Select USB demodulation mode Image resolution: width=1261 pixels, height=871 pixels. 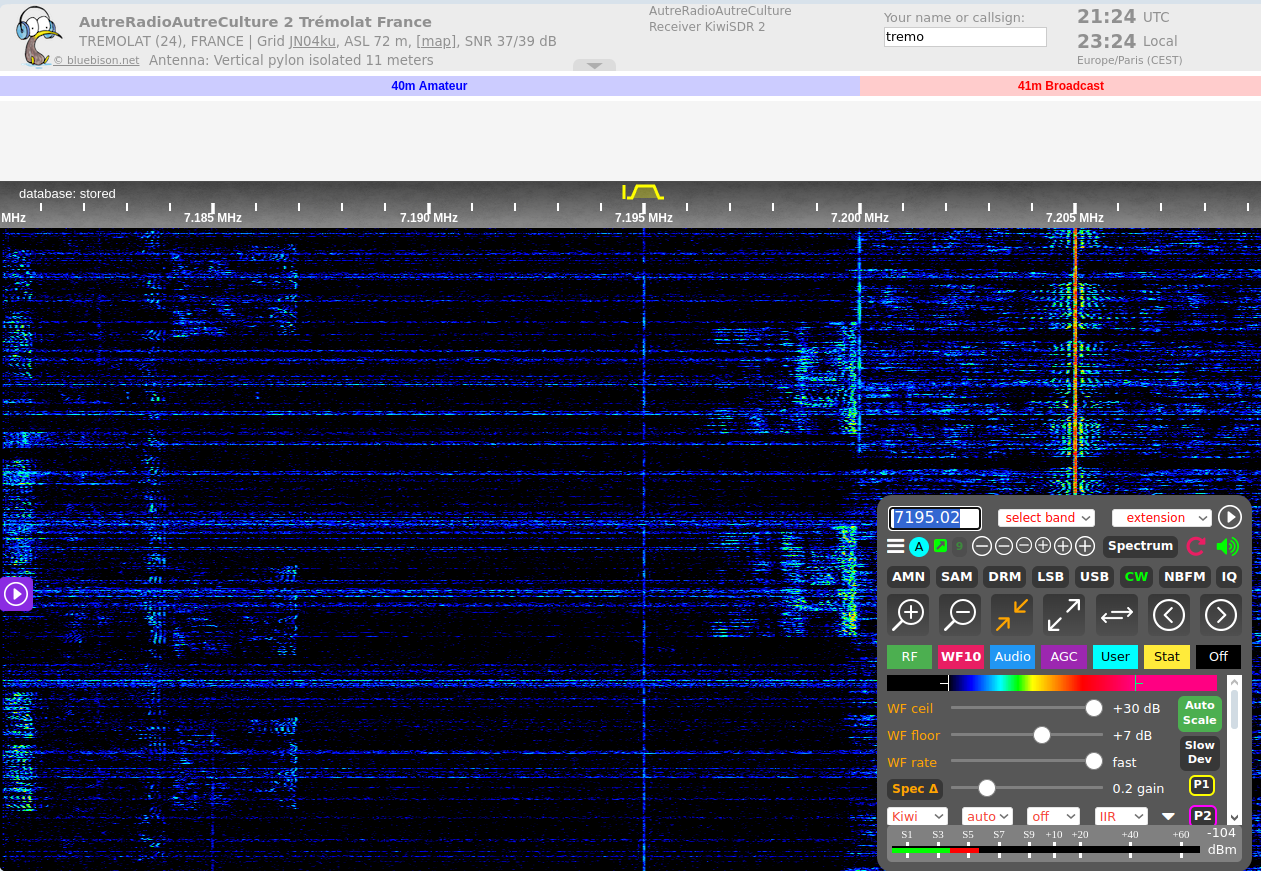point(1094,577)
